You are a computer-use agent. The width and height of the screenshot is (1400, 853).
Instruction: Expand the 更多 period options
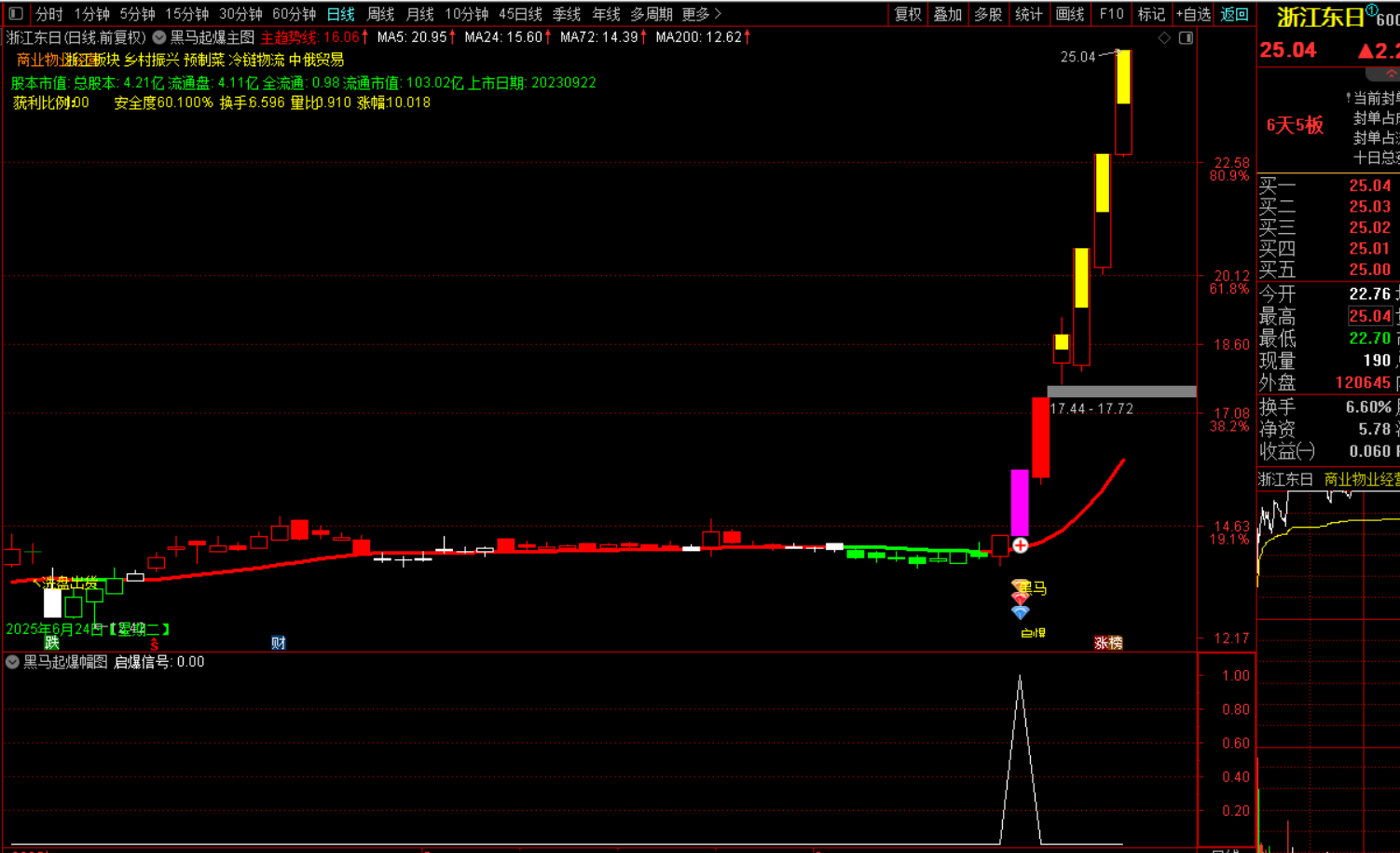(701, 14)
